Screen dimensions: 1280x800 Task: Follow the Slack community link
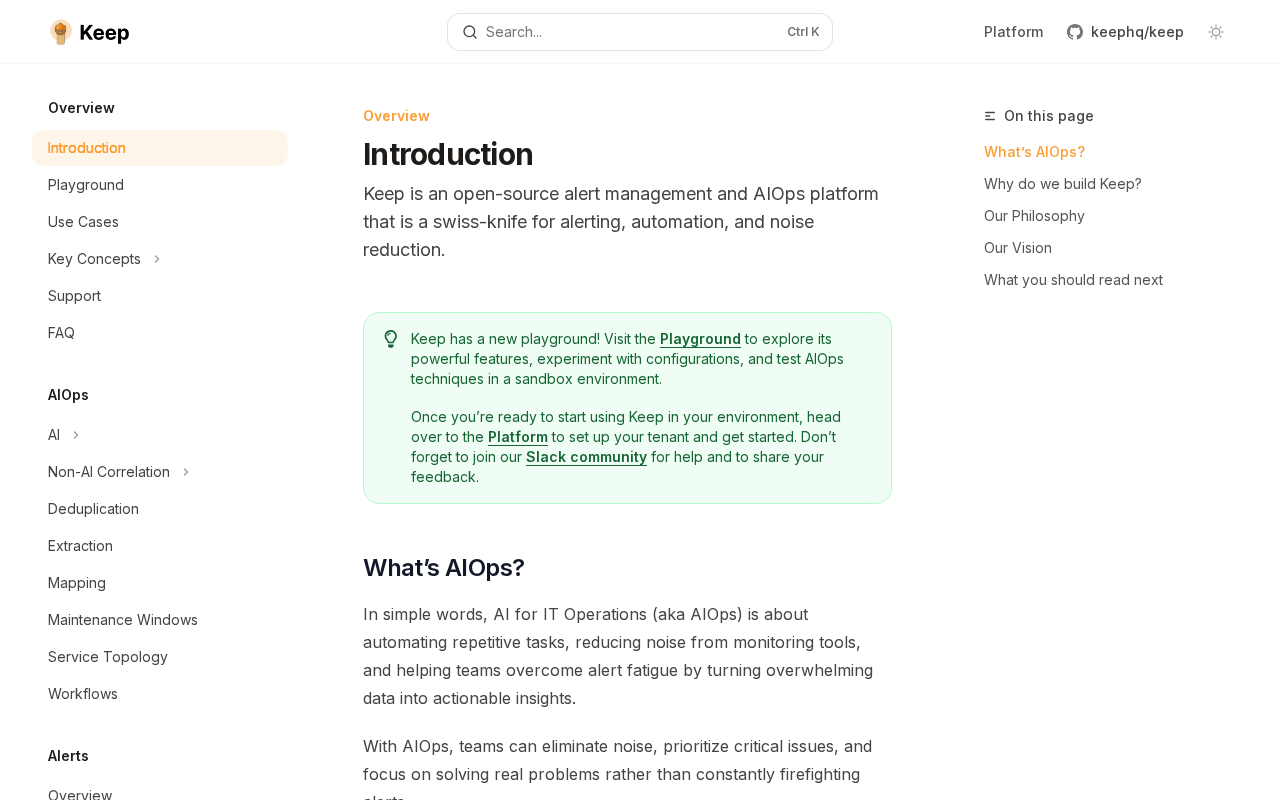586,457
